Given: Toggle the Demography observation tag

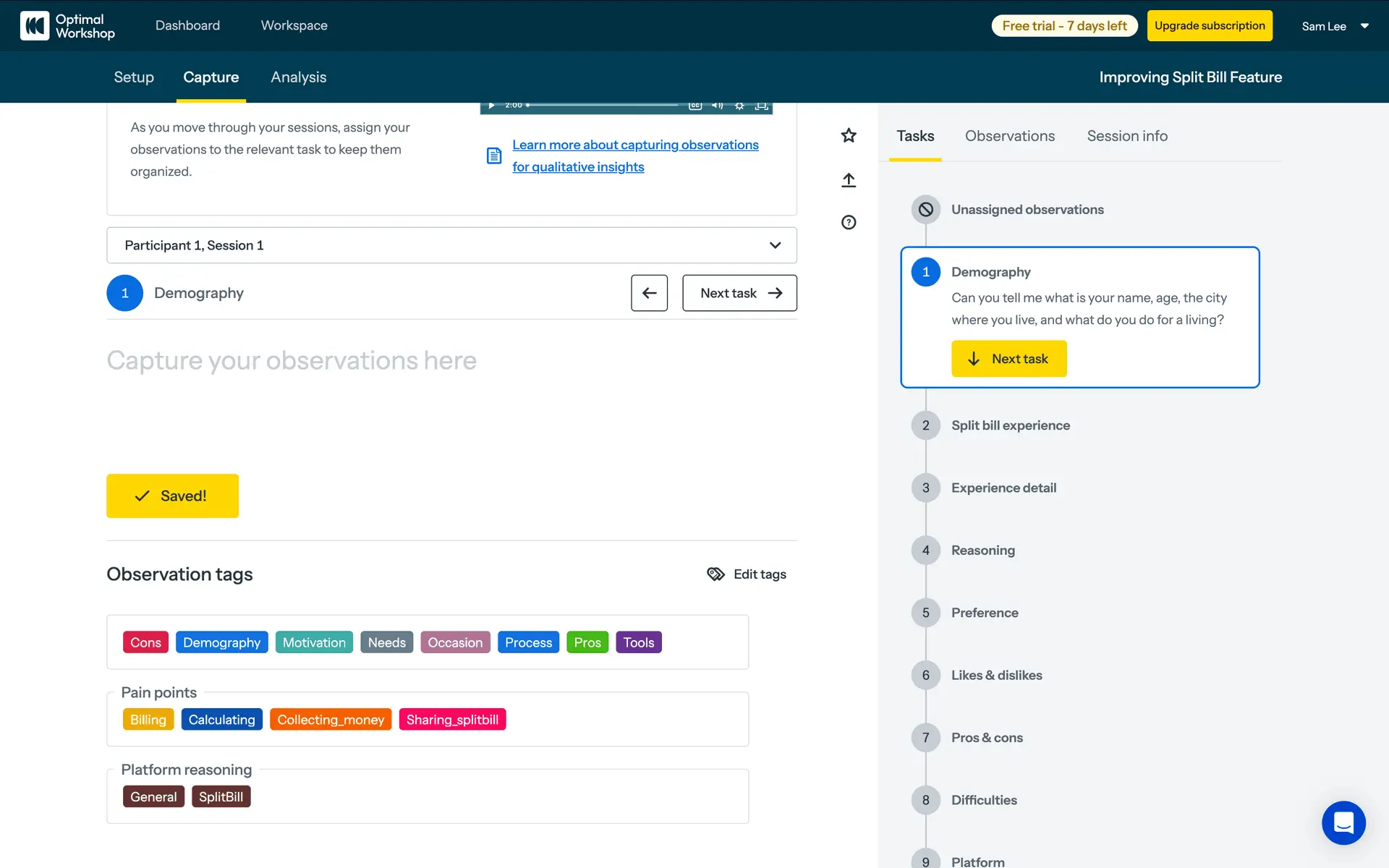Looking at the screenshot, I should (221, 642).
